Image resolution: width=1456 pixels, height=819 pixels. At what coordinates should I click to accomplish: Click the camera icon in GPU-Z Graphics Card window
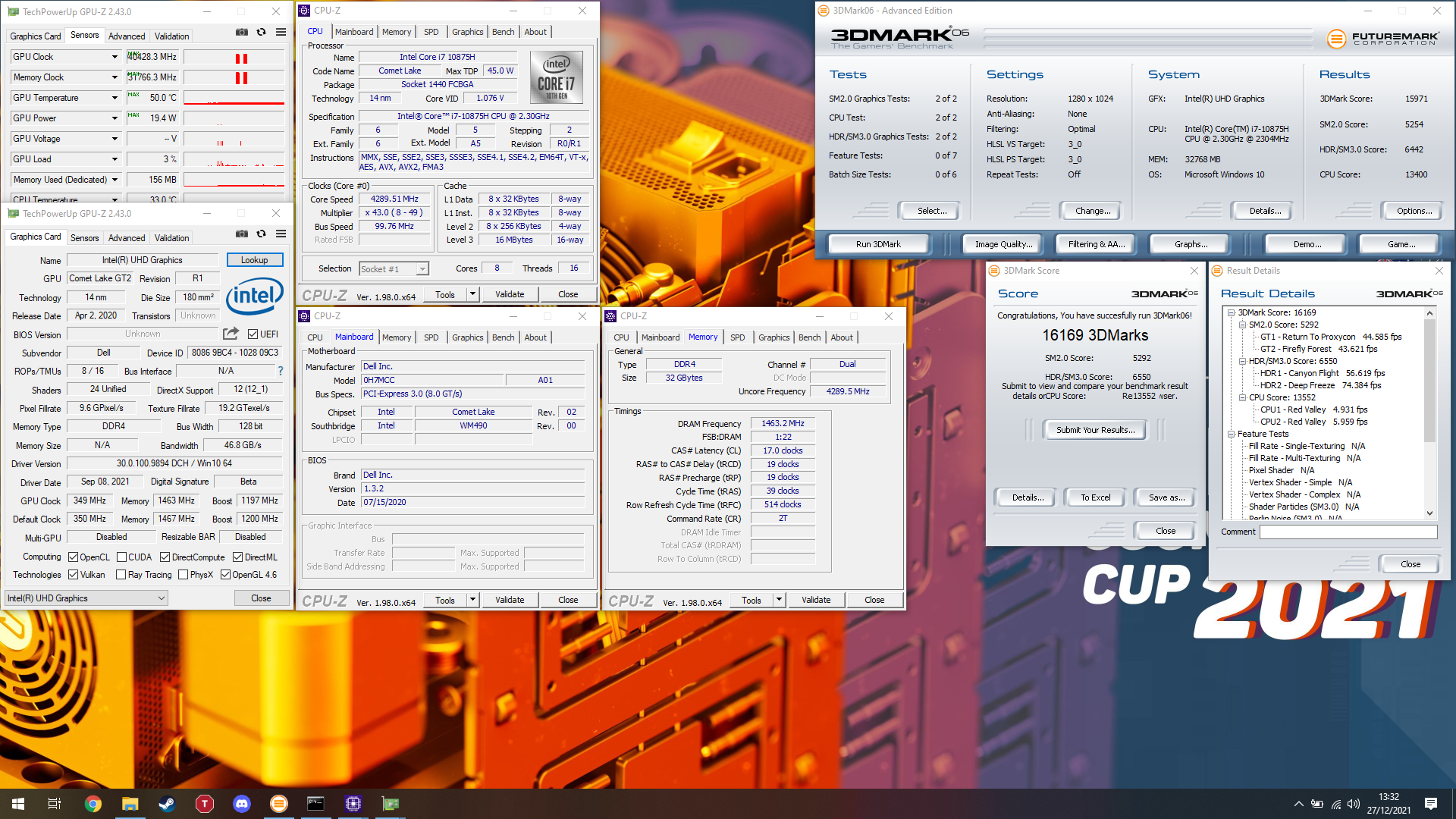point(242,234)
